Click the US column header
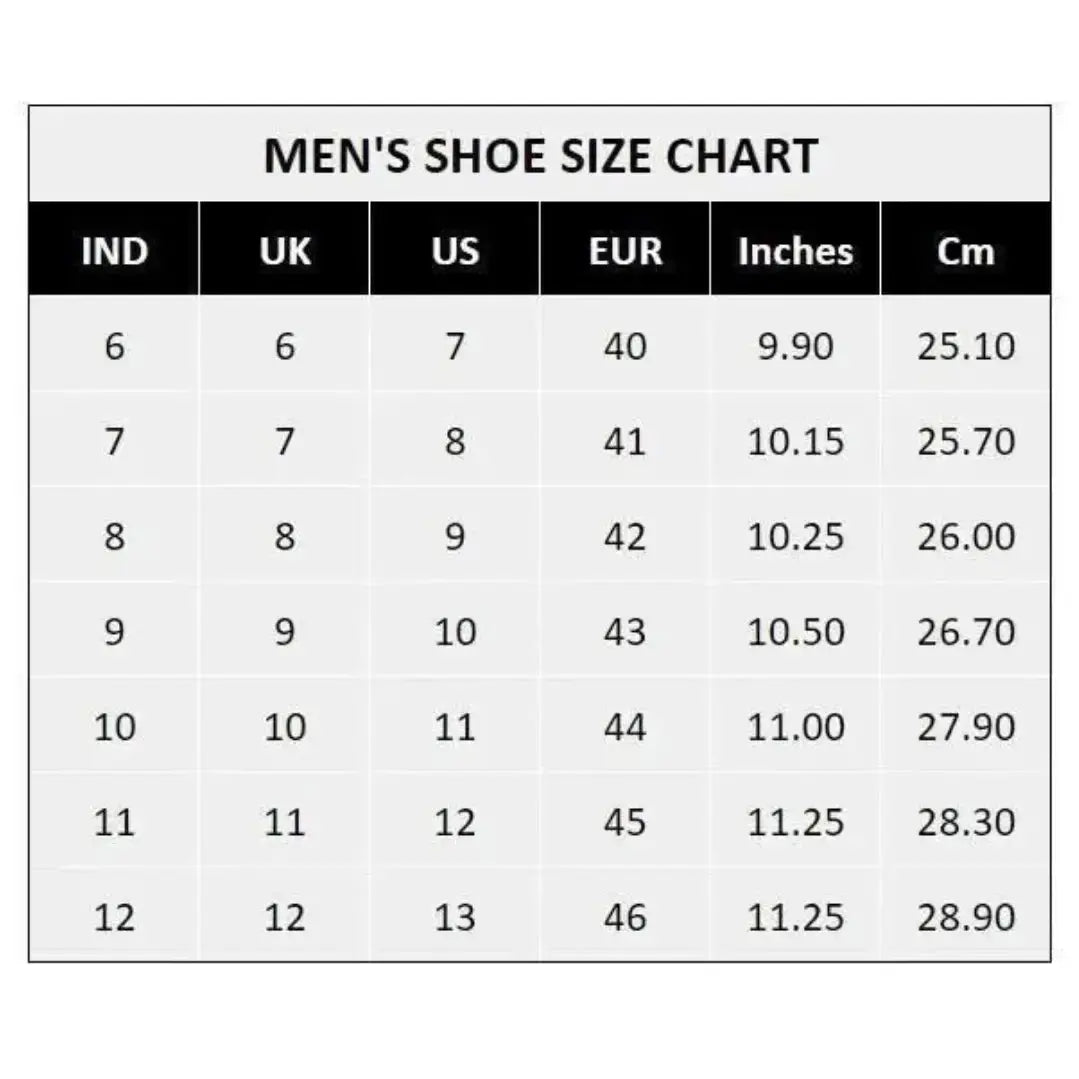1079x1079 pixels. [455, 251]
